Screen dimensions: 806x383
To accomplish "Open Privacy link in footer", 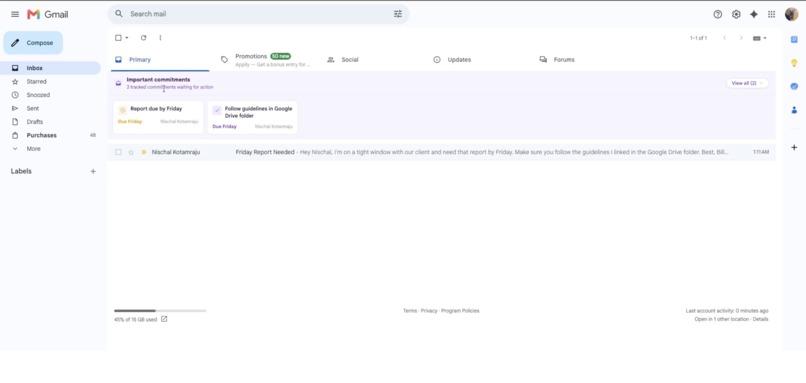I will pyautogui.click(x=429, y=311).
